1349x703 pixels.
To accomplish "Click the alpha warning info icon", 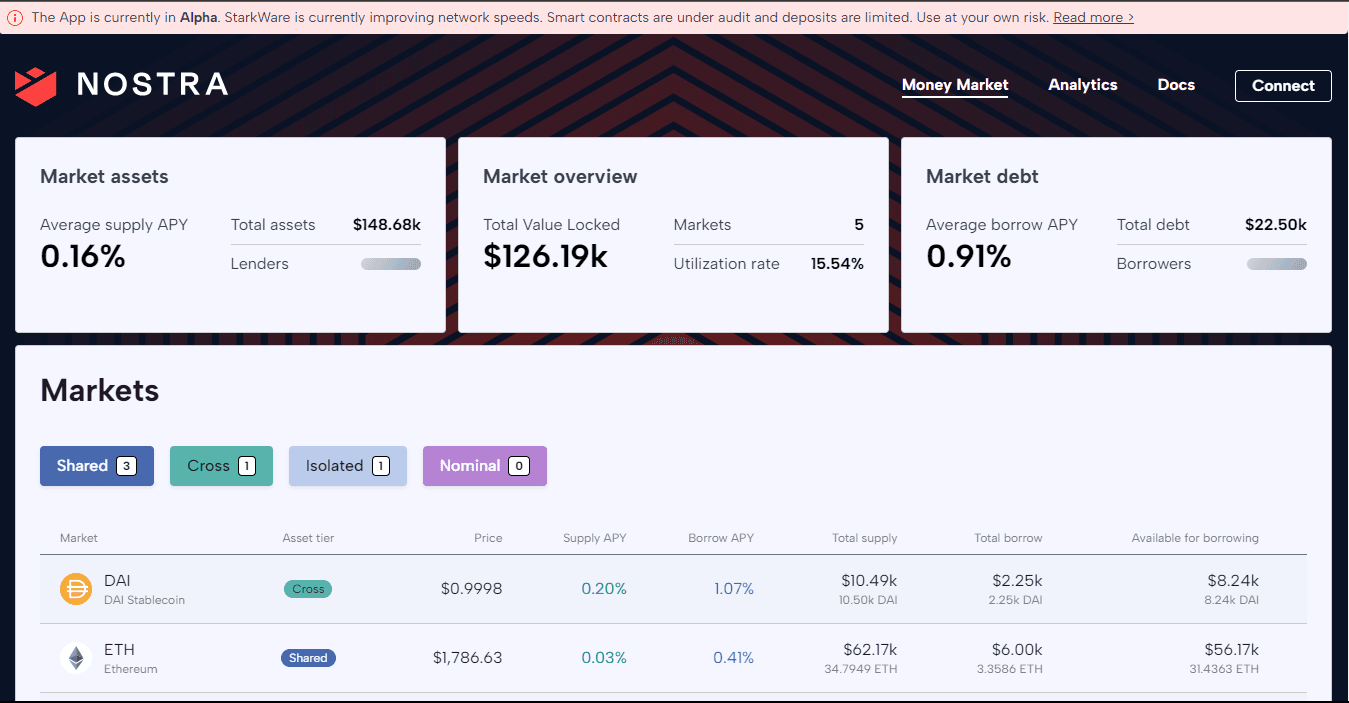I will (x=16, y=17).
